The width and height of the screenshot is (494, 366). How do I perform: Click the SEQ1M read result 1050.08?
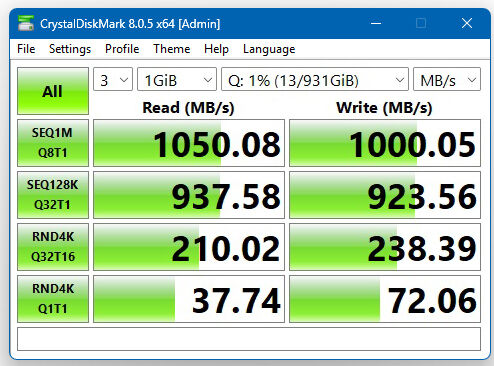(189, 143)
